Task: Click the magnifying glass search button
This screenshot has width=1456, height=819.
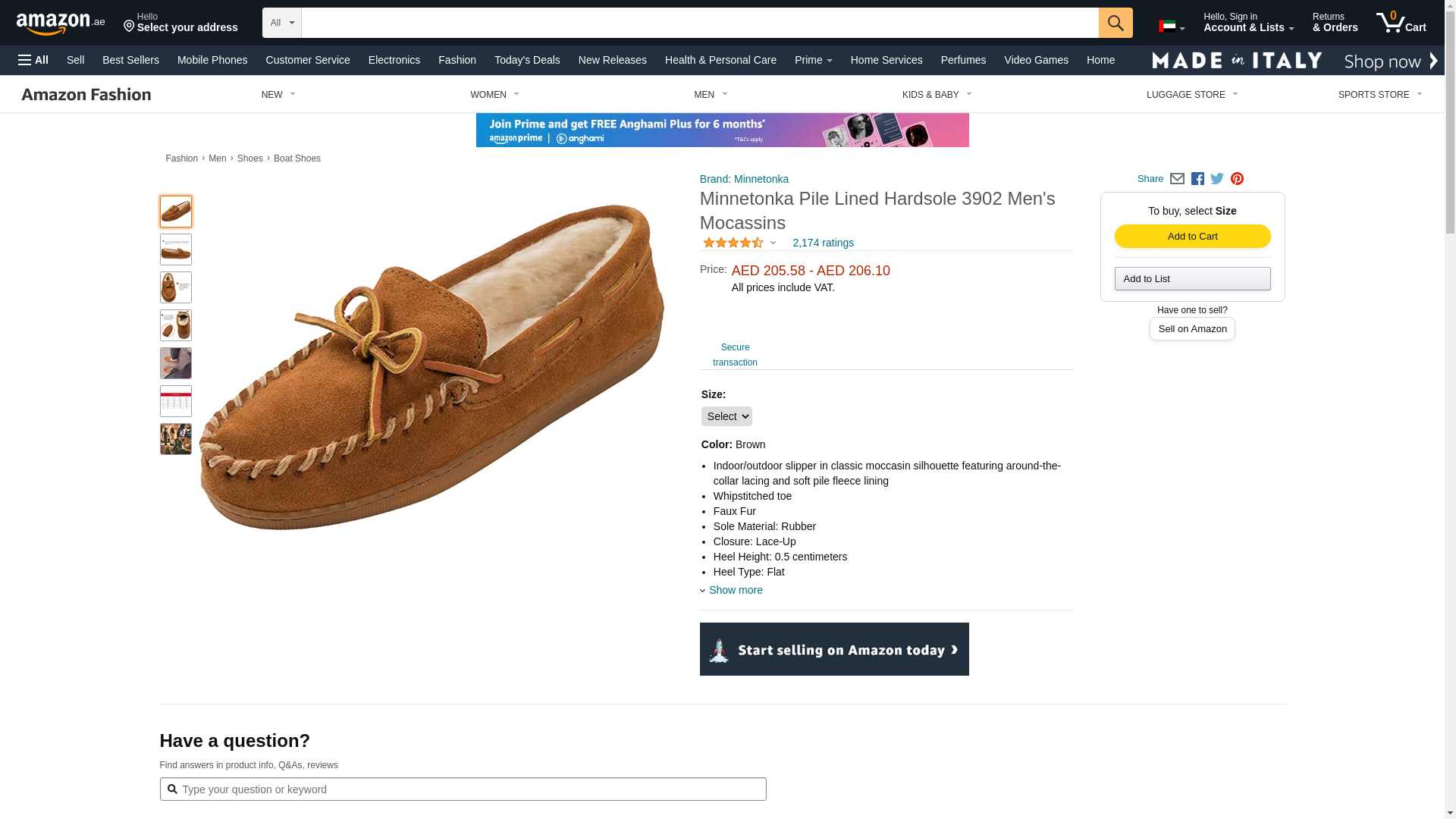Action: coord(1115,23)
